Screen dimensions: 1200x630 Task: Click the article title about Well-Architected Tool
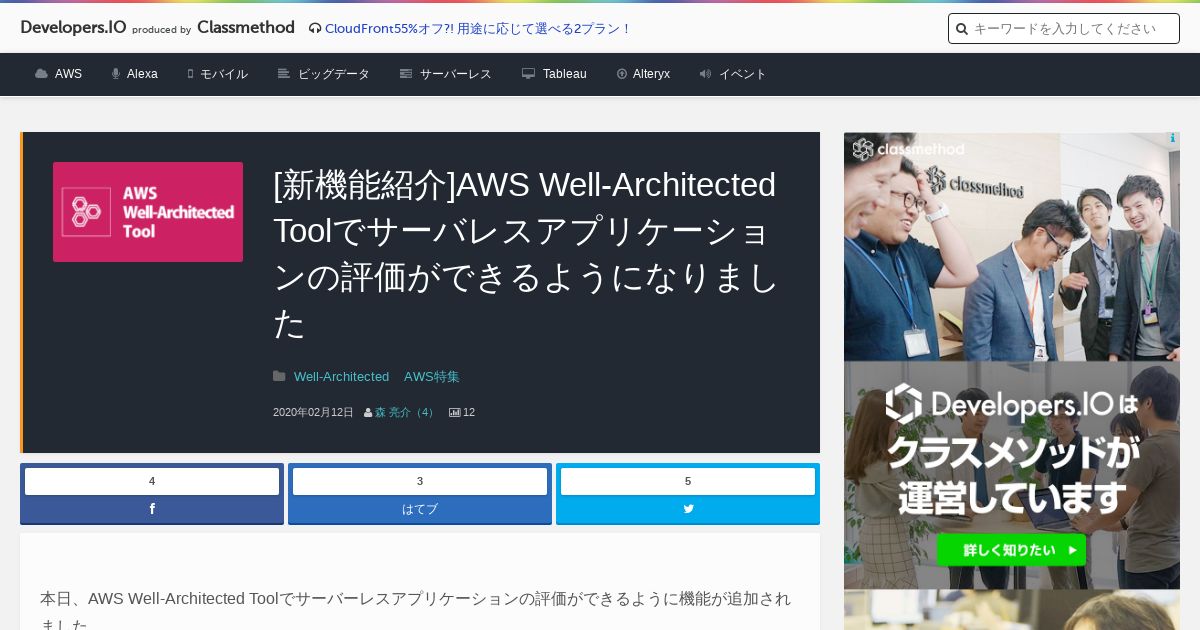(x=525, y=254)
